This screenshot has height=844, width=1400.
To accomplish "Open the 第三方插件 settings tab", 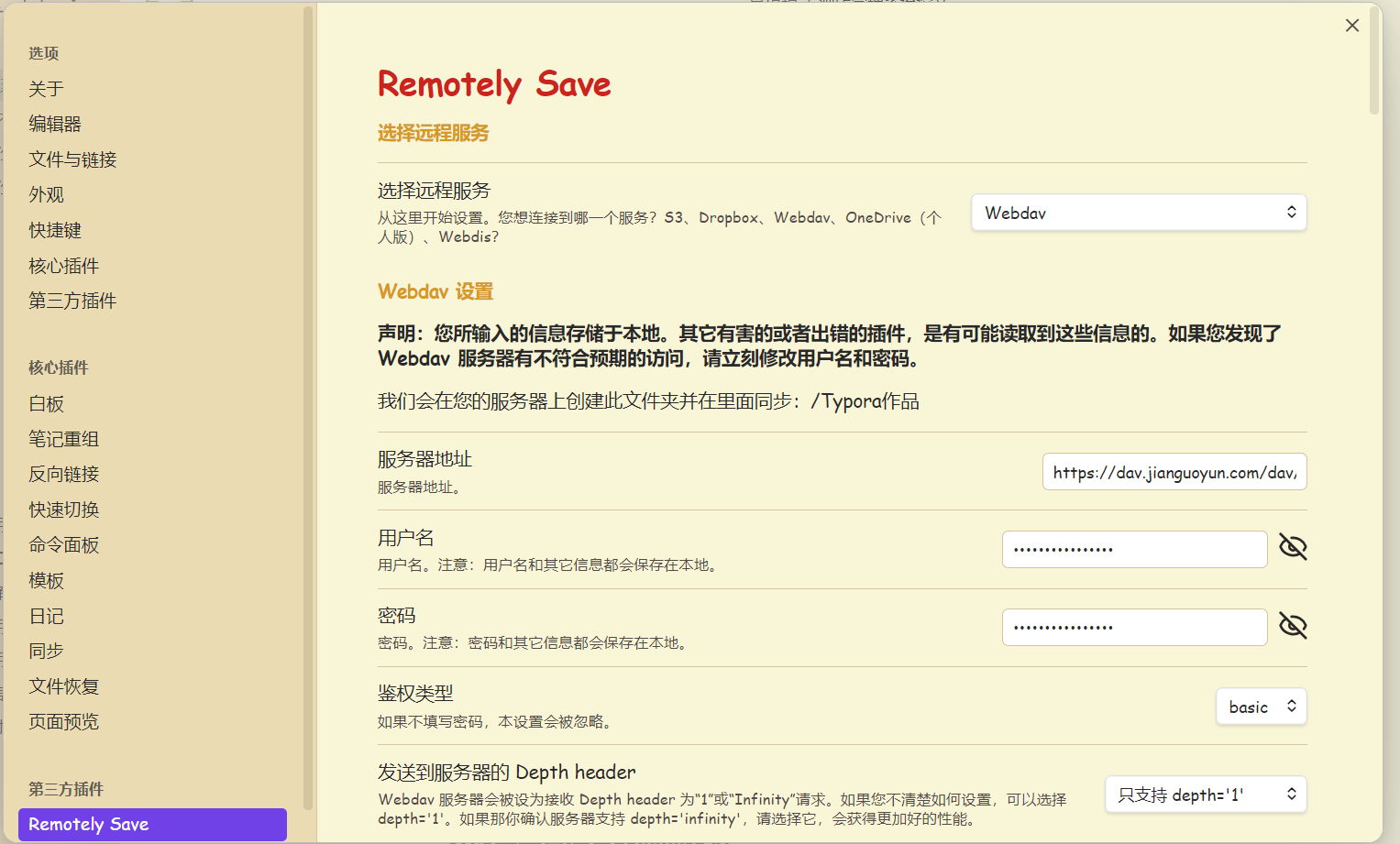I will (x=72, y=301).
